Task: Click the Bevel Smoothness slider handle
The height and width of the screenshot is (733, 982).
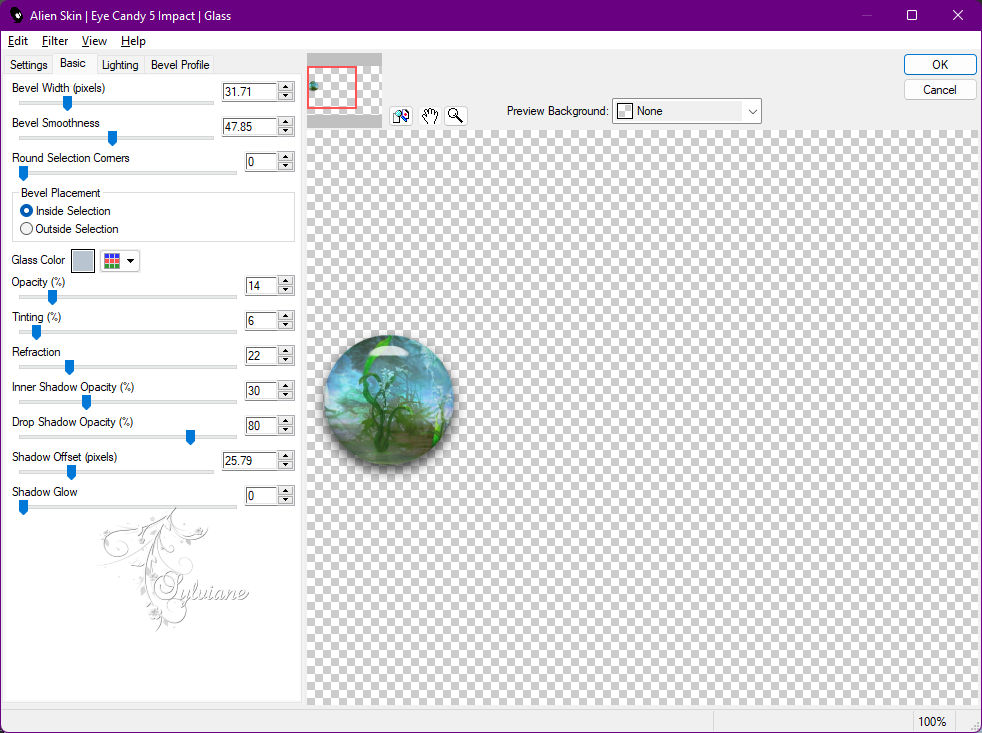Action: 113,138
